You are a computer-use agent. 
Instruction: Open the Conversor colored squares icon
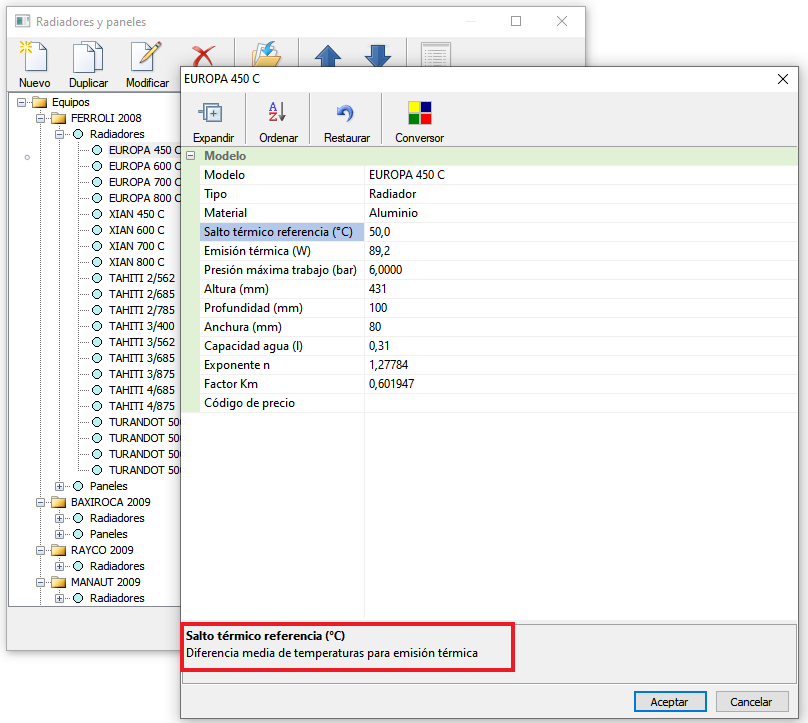(x=419, y=113)
